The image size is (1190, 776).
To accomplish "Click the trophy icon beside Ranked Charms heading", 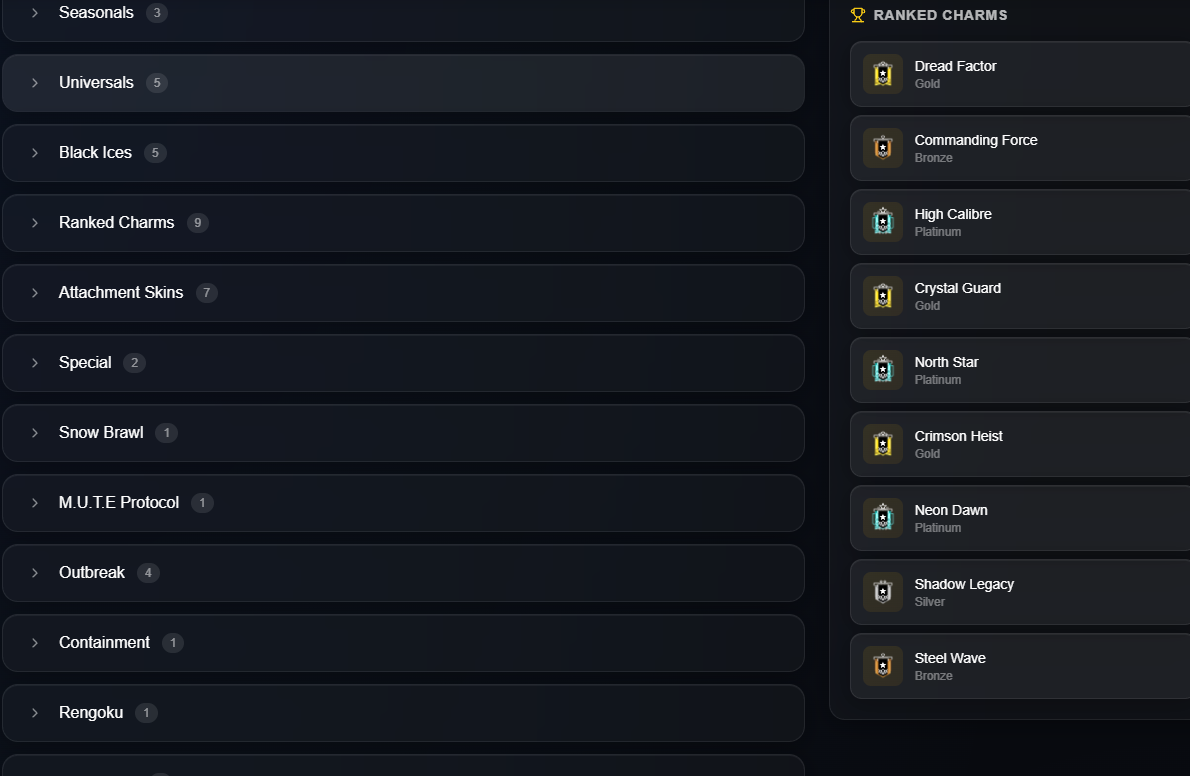I will pos(858,15).
